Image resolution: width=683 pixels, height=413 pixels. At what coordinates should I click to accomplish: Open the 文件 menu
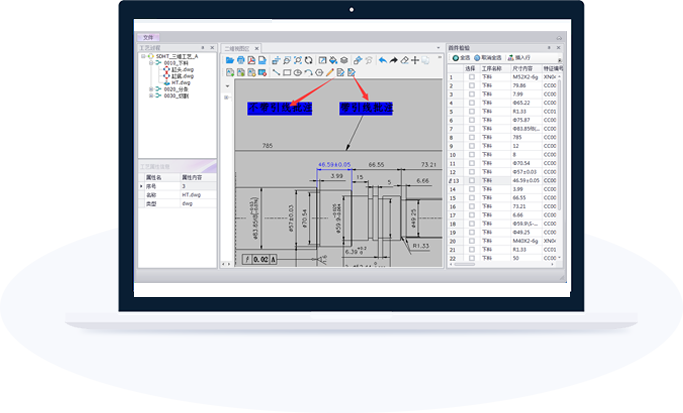pos(149,37)
